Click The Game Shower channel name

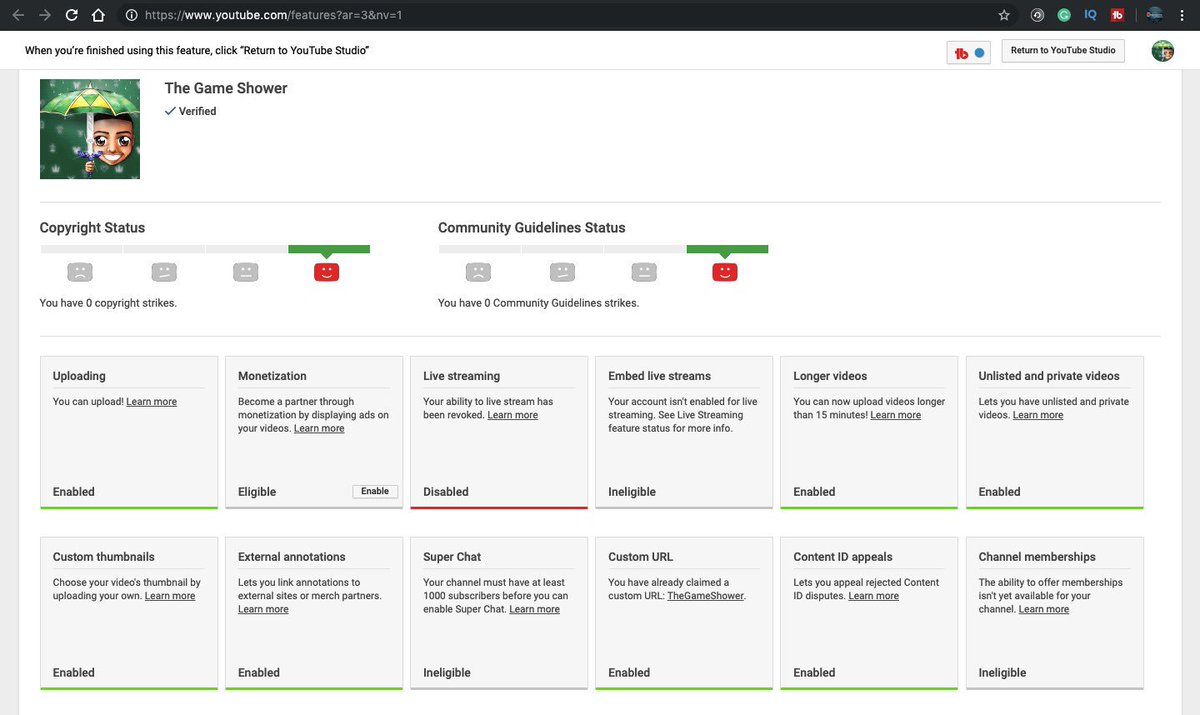(226, 88)
